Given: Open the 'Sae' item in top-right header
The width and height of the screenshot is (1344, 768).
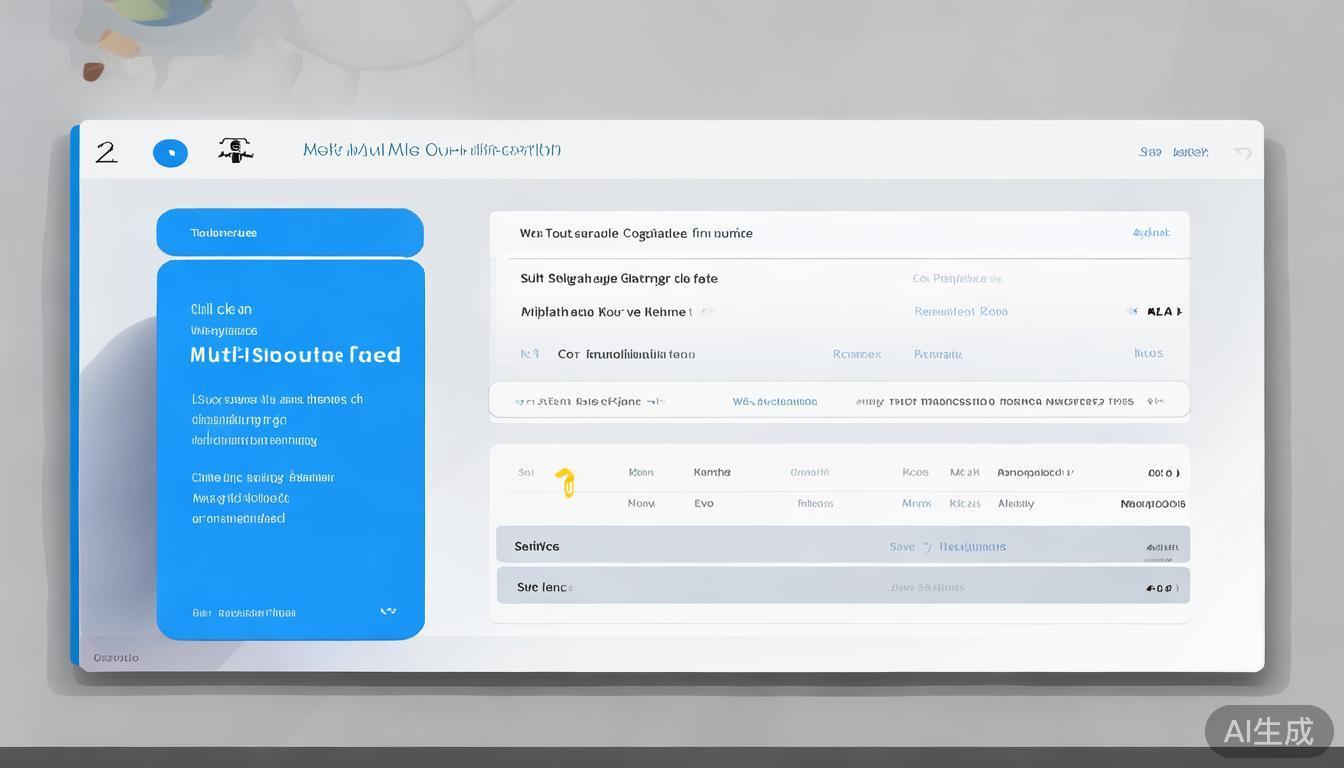Looking at the screenshot, I should [1150, 152].
